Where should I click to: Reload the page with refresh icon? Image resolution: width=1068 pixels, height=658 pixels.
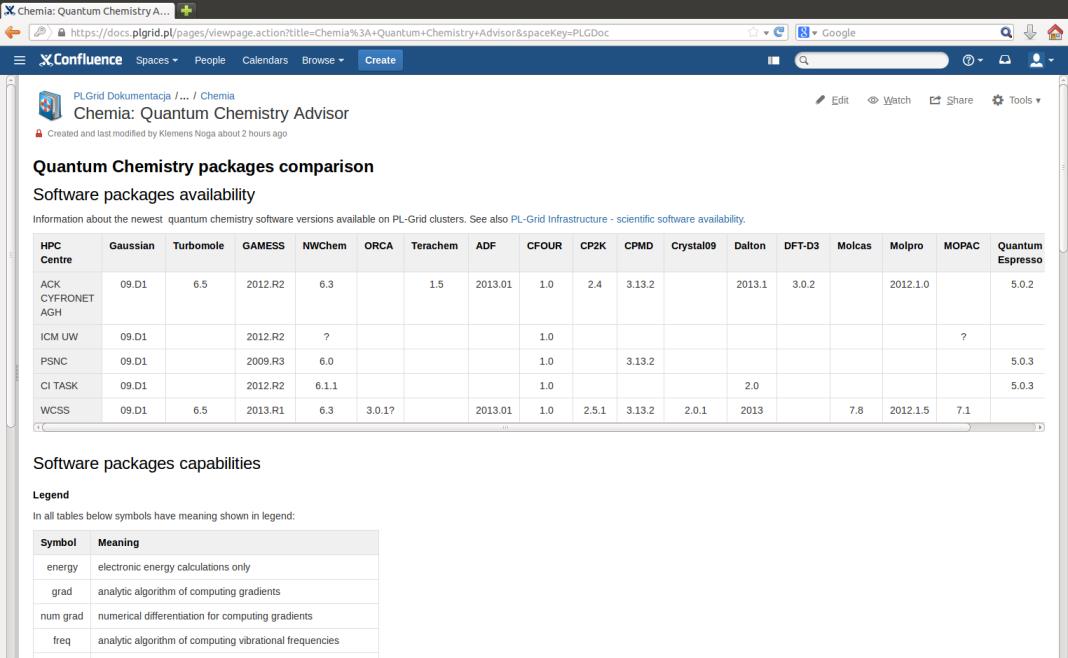779,32
